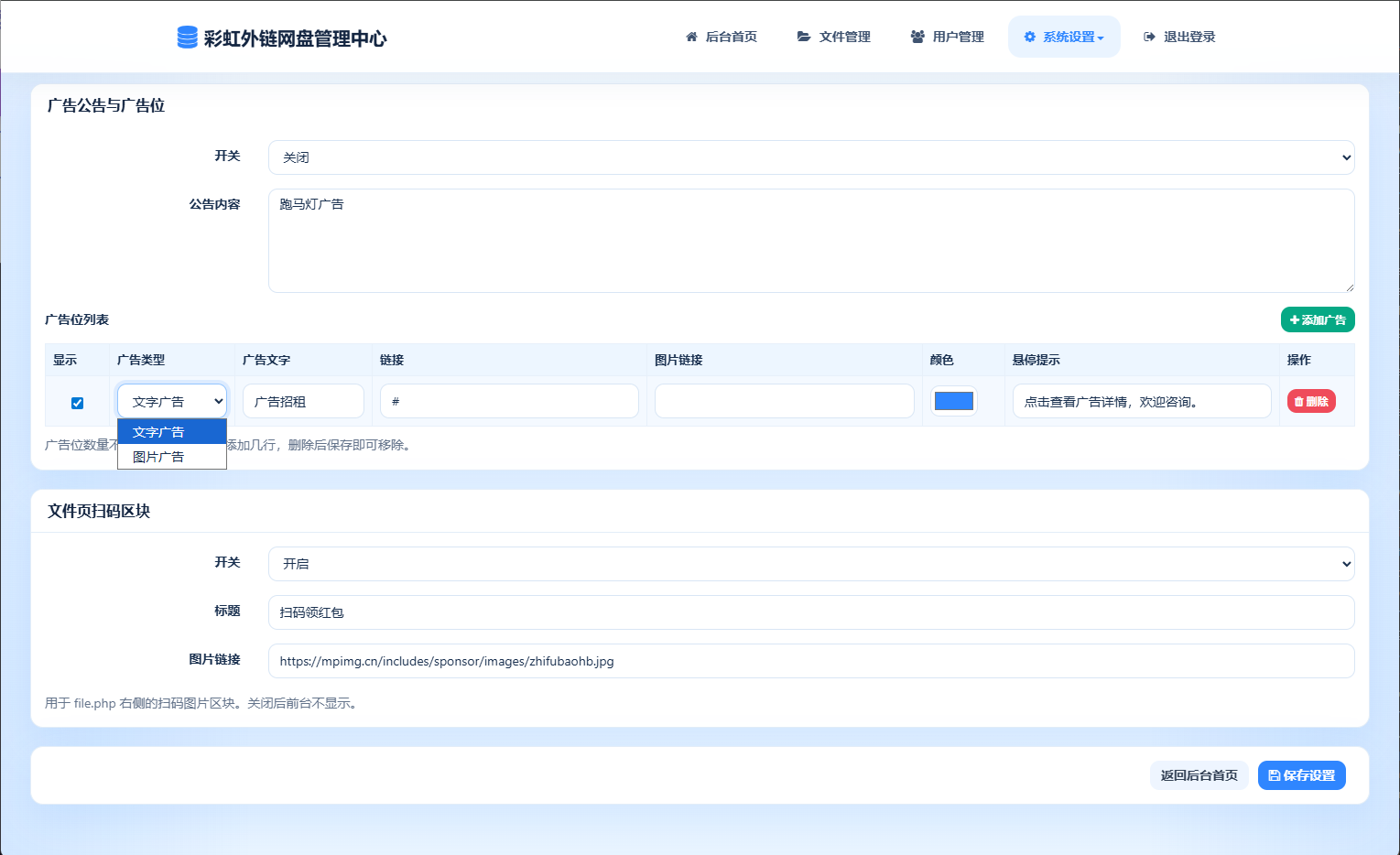The width and height of the screenshot is (1400, 855).
Task: Click the folder icon beside 文件管理
Action: point(804,37)
